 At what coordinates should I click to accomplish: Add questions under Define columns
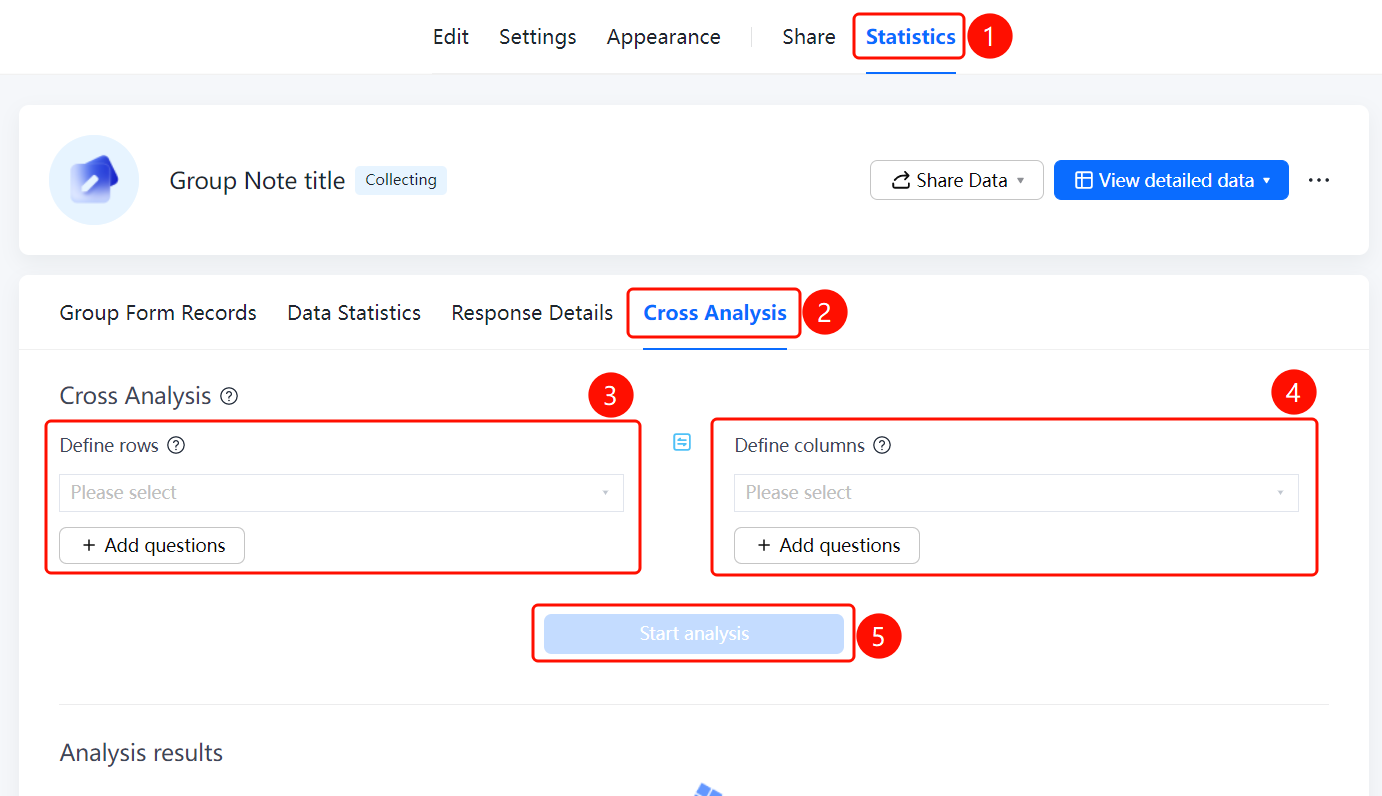tap(827, 545)
